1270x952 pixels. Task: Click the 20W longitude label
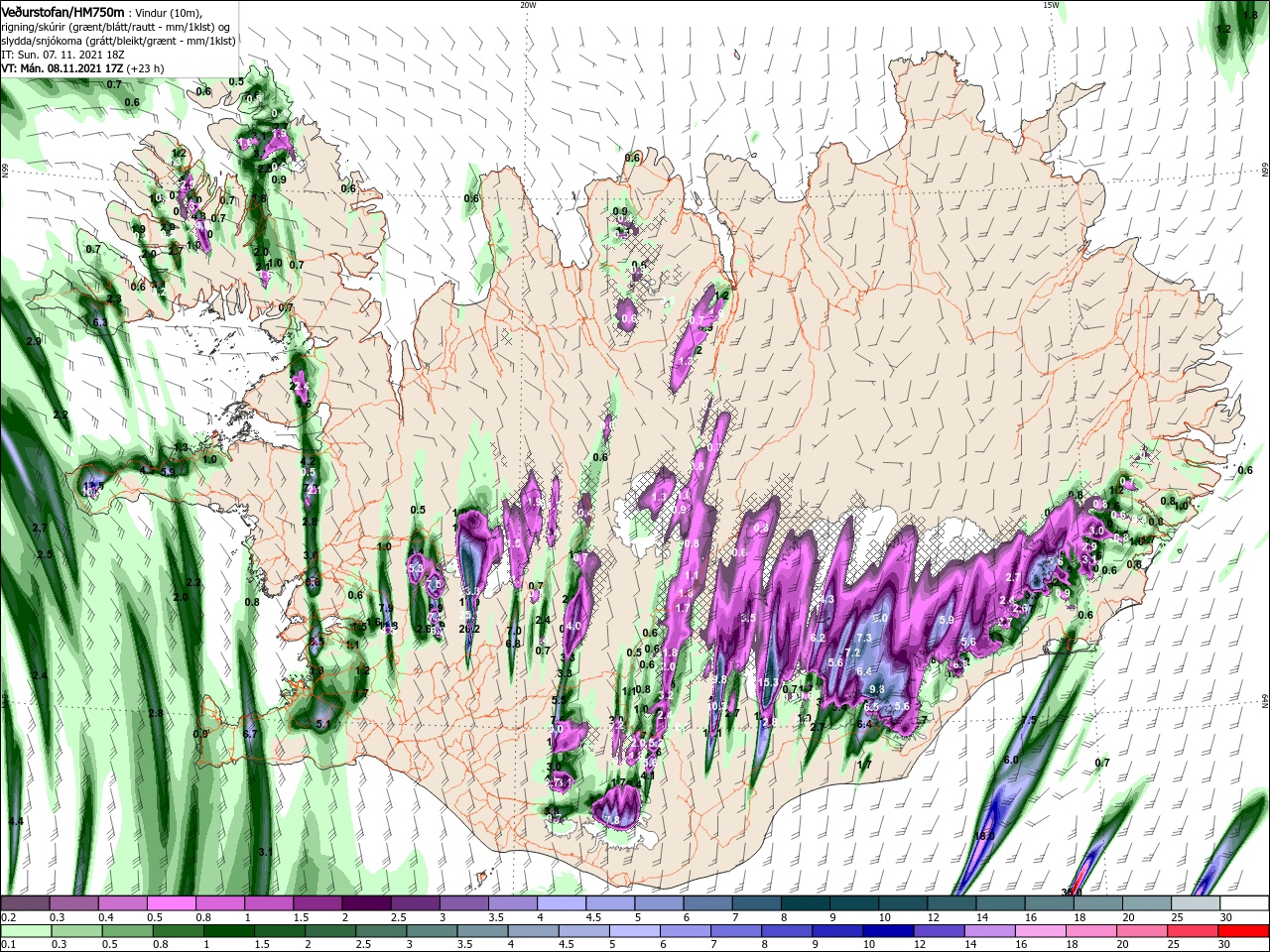tap(528, 5)
